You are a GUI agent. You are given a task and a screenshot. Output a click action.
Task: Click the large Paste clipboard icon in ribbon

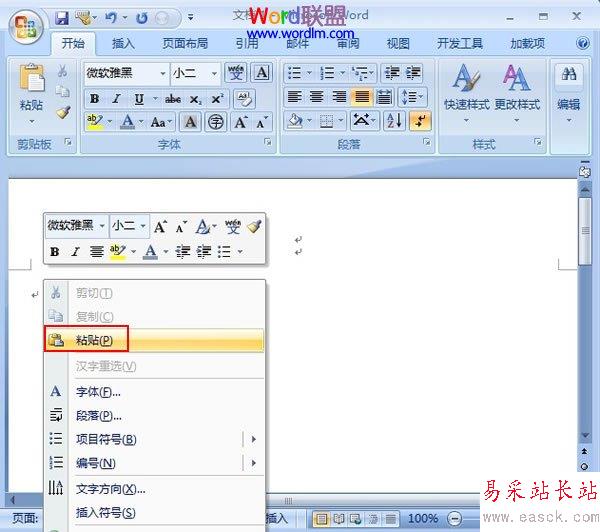pos(31,78)
